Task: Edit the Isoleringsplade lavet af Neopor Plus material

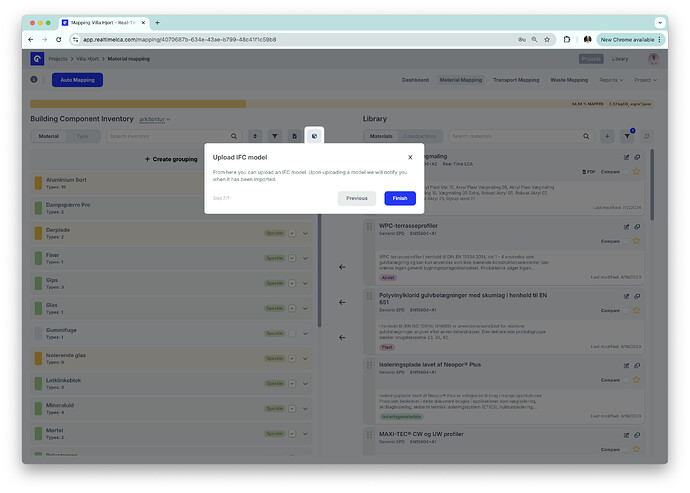Action: click(626, 365)
